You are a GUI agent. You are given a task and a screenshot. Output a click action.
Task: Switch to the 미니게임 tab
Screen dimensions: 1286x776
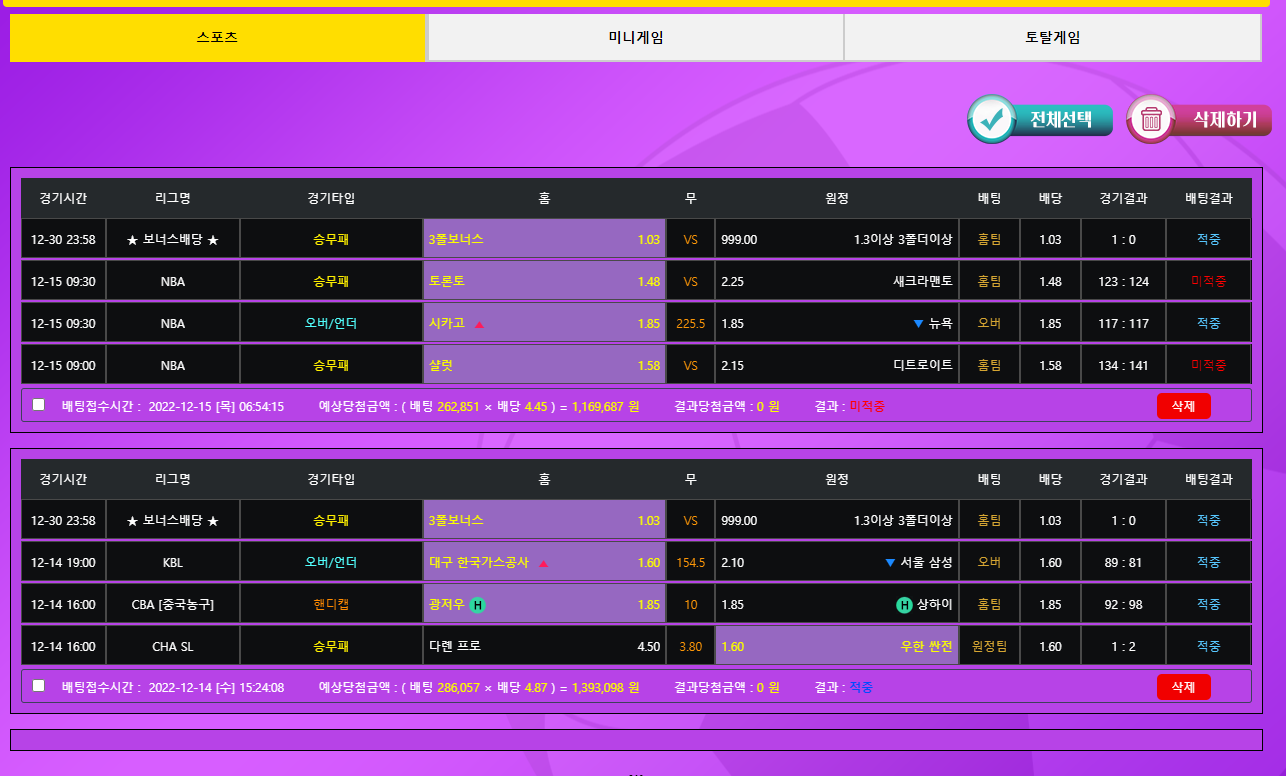[x=636, y=38]
